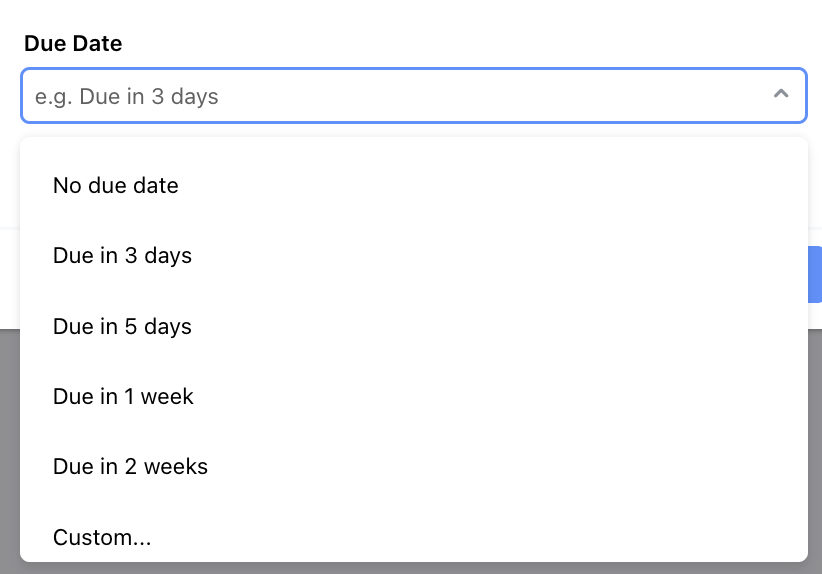
Task: Focus the "e.g. Due in 3 days" placeholder
Action: [127, 97]
